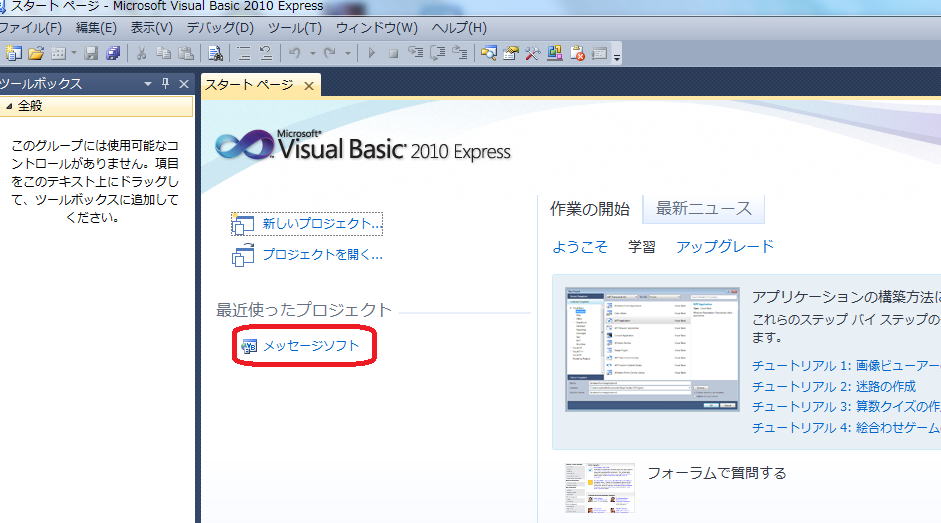The image size is (941, 523).
Task: Close the スタート ページ tab
Action: [309, 86]
